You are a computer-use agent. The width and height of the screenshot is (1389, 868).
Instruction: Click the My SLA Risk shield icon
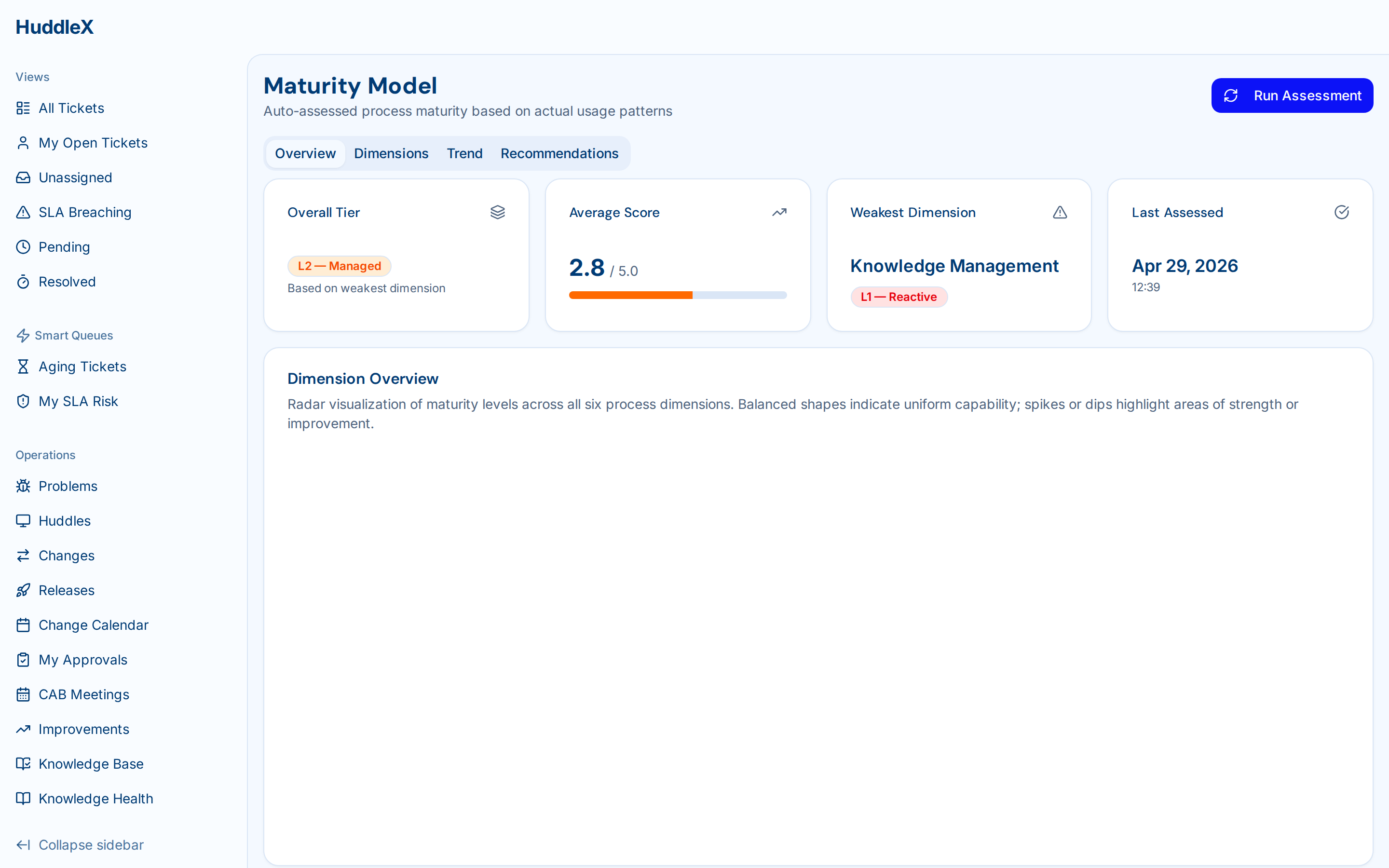[23, 401]
